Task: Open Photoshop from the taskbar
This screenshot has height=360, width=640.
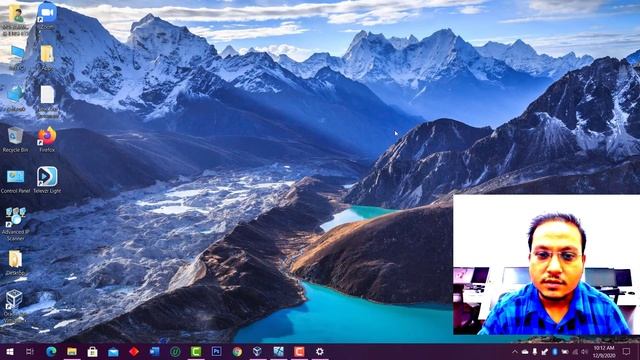Action: 216,351
